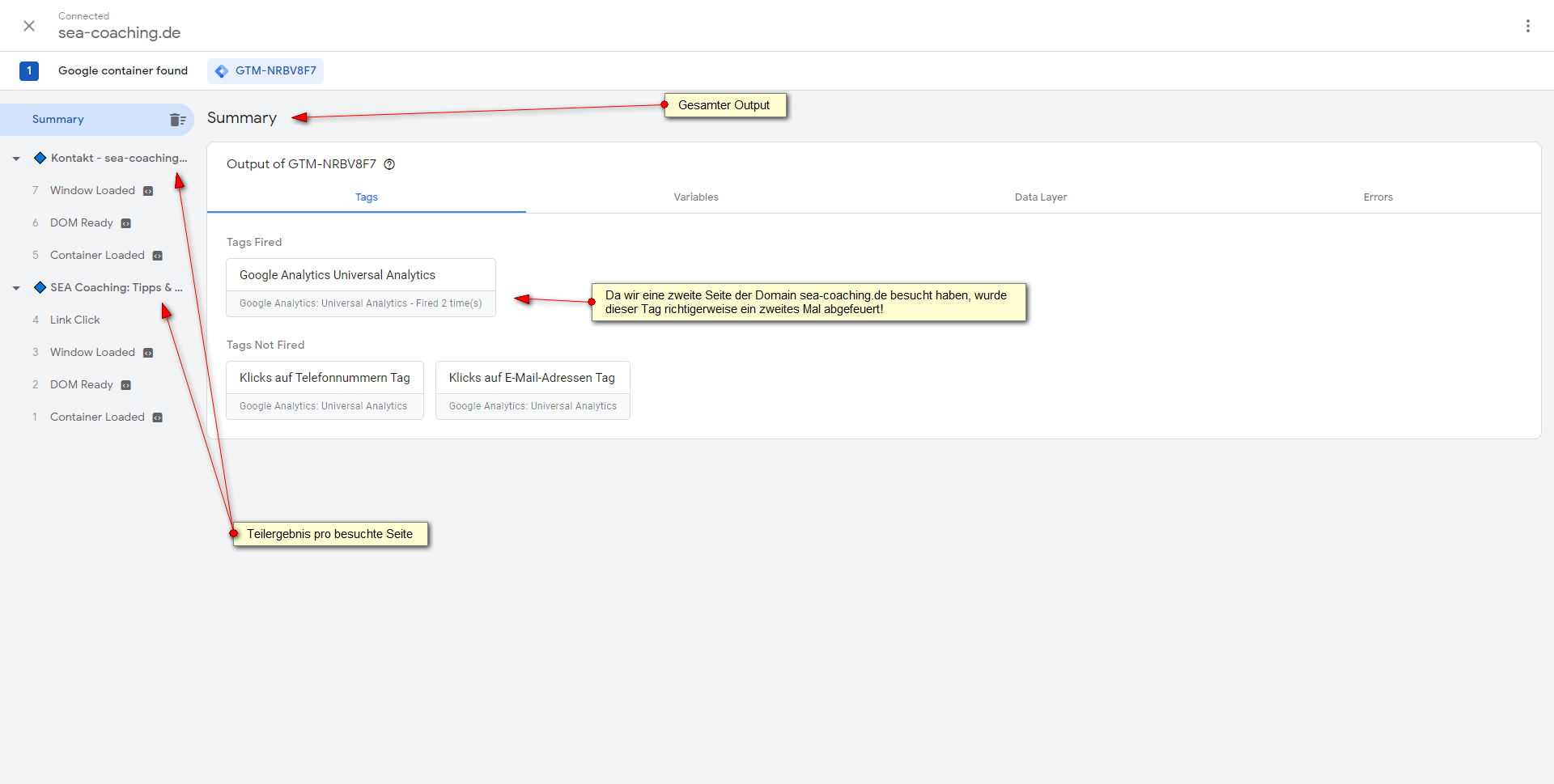Click code badge icon next to event 1
The height and width of the screenshot is (784, 1554).
point(158,417)
